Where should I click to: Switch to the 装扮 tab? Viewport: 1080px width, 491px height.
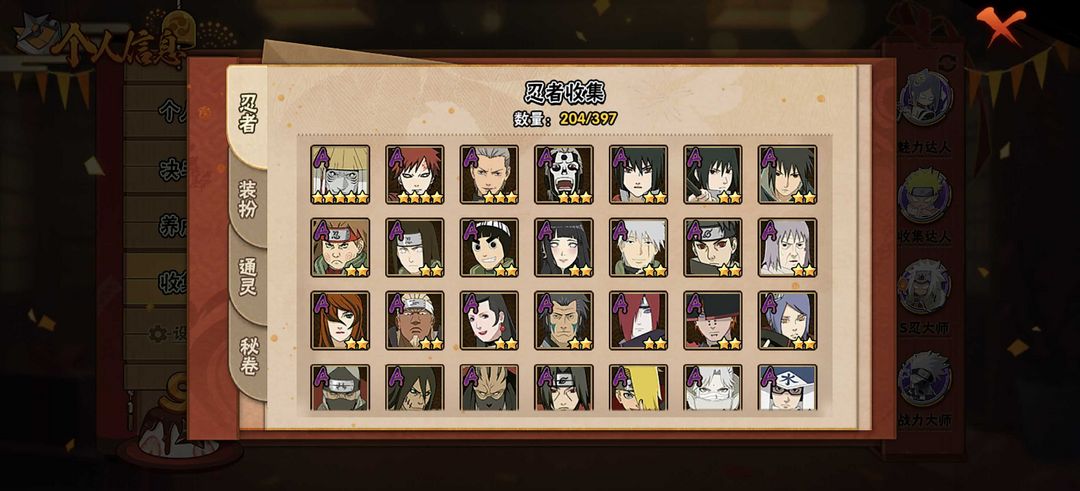[x=249, y=200]
